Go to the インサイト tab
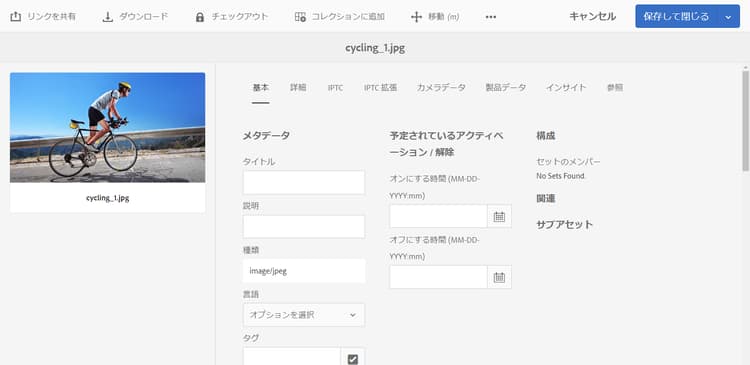The height and width of the screenshot is (365, 750). click(x=566, y=88)
